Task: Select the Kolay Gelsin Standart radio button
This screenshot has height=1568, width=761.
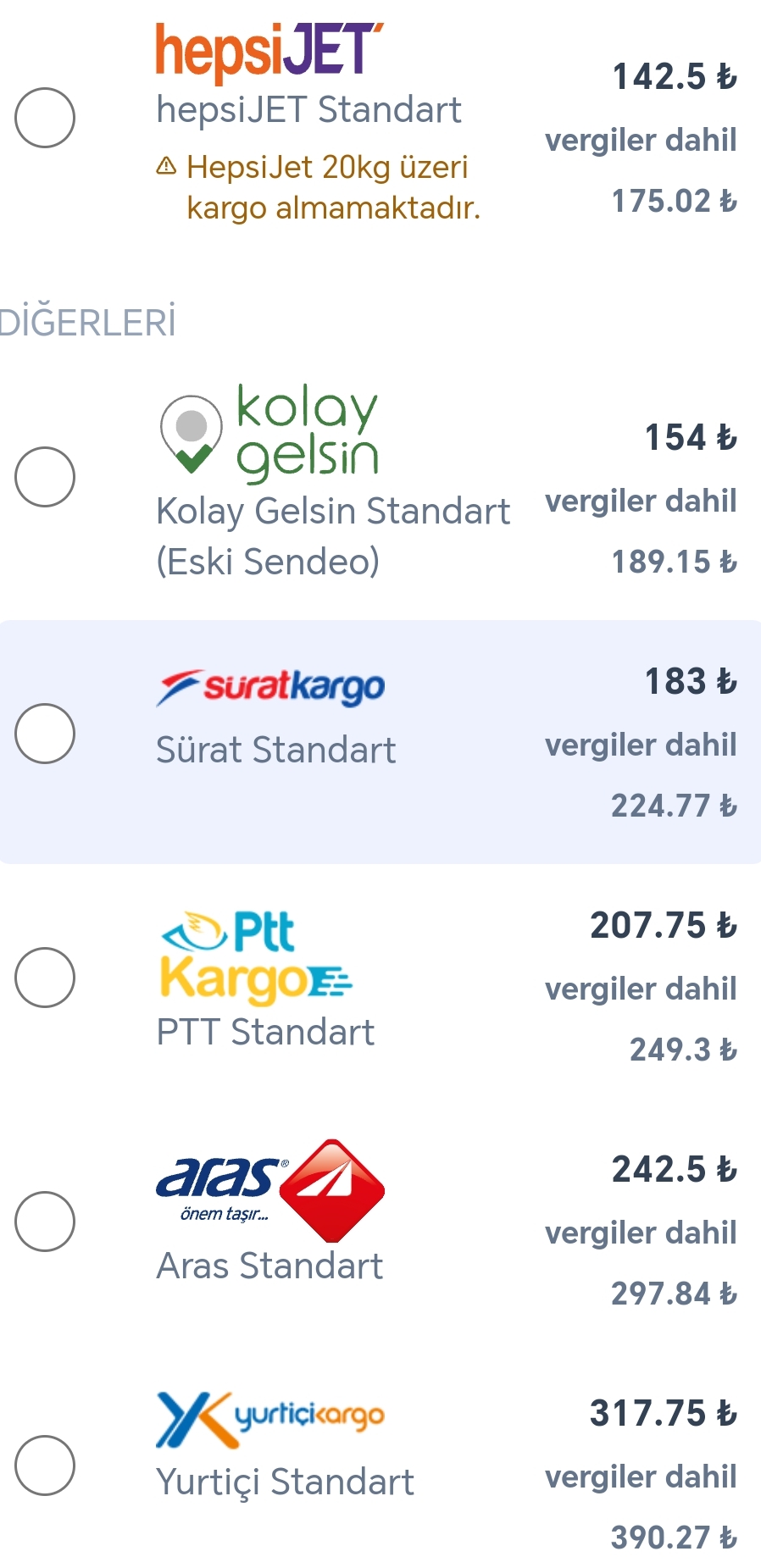Action: [x=45, y=477]
